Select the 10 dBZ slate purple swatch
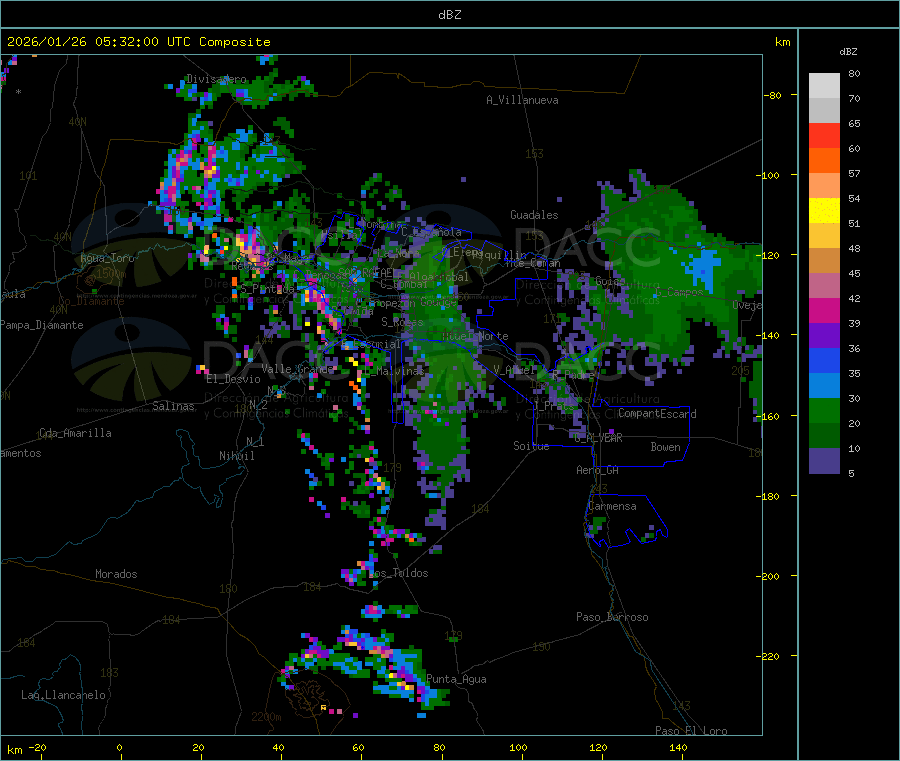 pos(824,461)
